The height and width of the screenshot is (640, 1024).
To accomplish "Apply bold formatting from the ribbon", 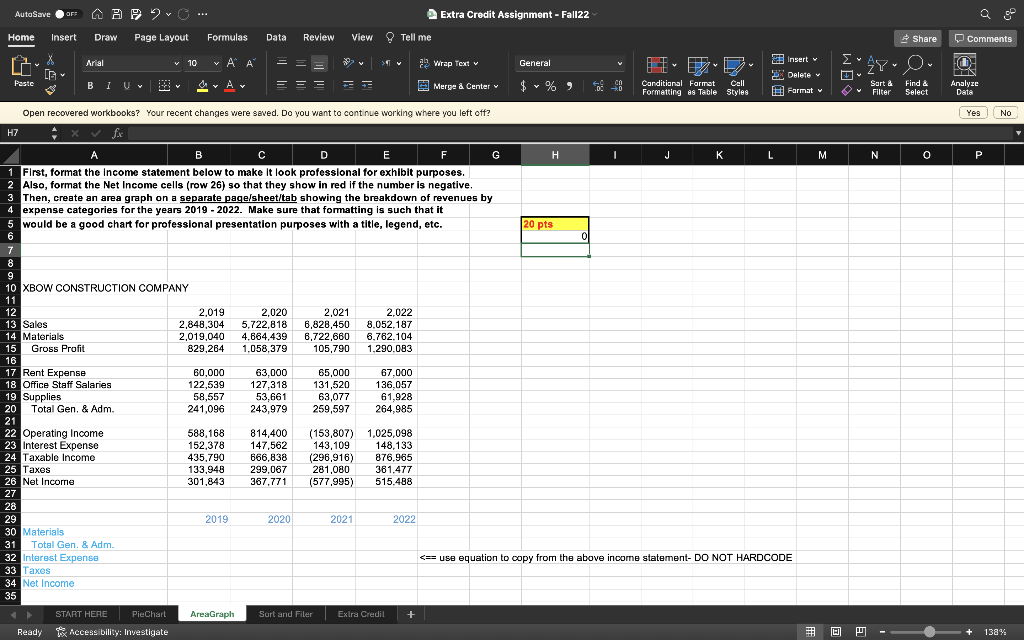I will (x=90, y=87).
